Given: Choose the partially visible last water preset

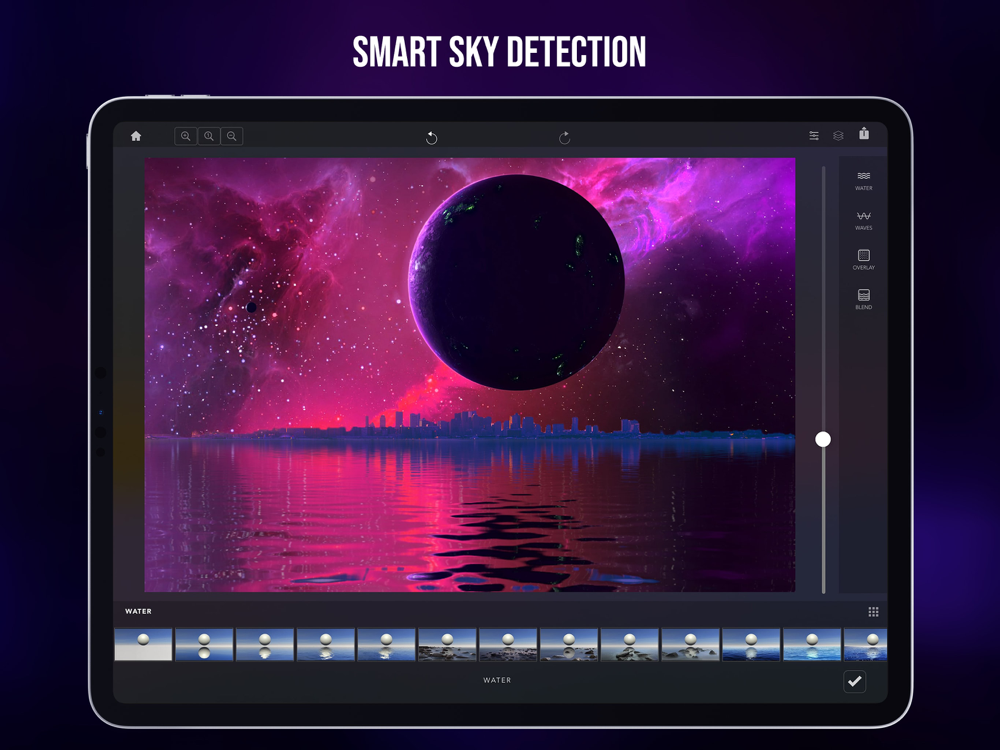Looking at the screenshot, I should (x=865, y=645).
